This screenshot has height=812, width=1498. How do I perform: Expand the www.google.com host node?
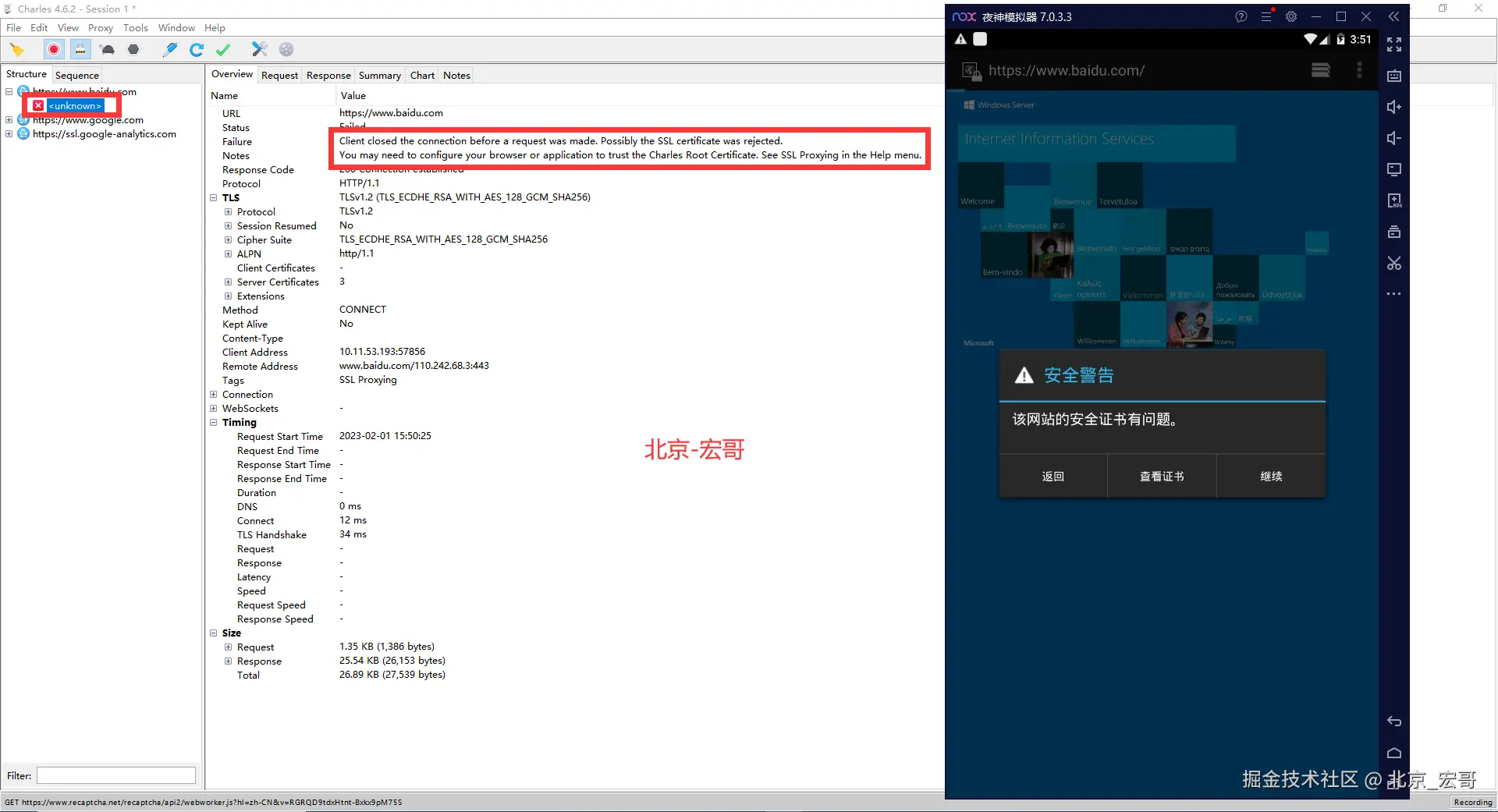9,119
